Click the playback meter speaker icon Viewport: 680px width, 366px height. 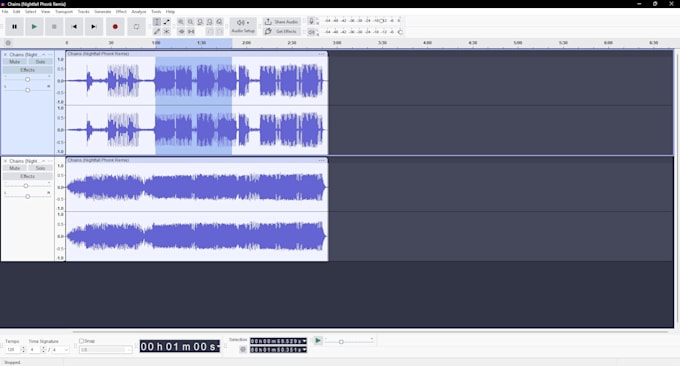pyautogui.click(x=311, y=32)
